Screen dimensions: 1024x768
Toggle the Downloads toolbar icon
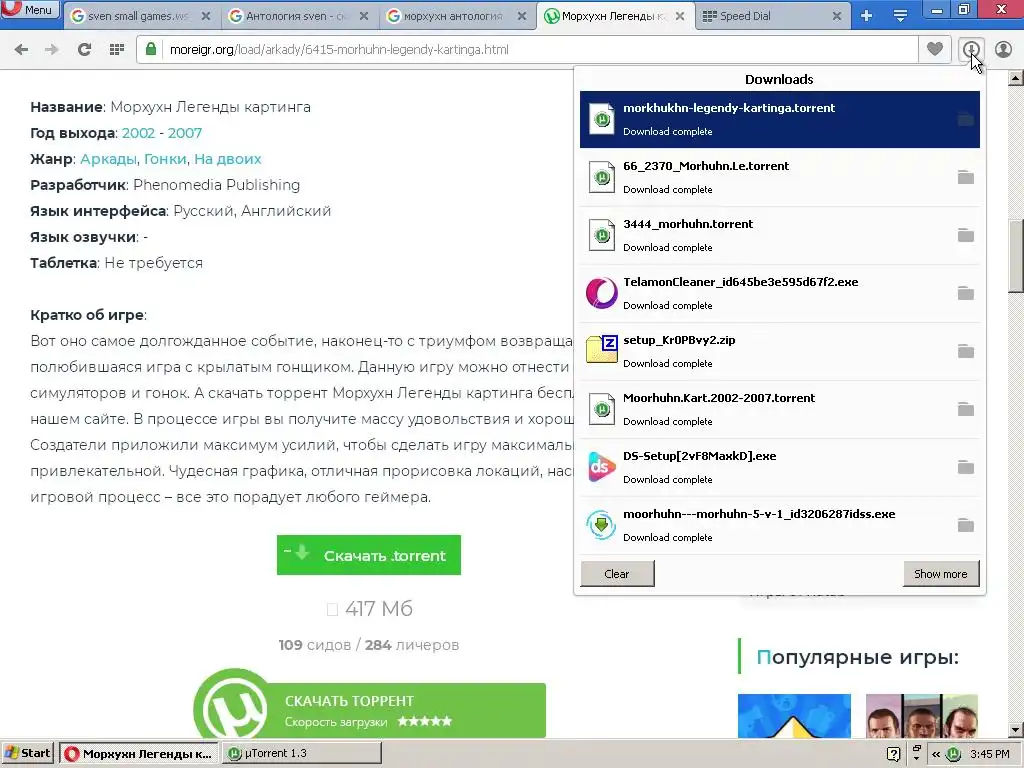(971, 49)
